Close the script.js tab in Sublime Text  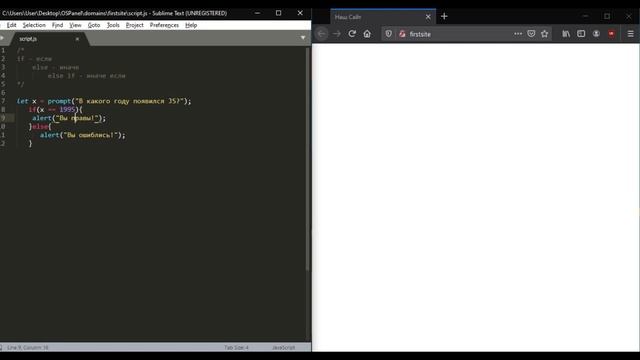tap(77, 39)
